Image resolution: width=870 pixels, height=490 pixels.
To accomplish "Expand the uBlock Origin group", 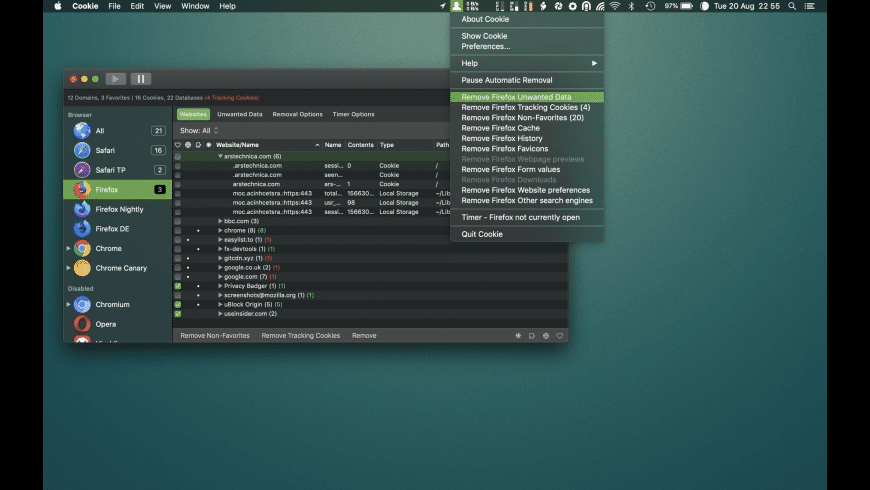I will pos(220,305).
